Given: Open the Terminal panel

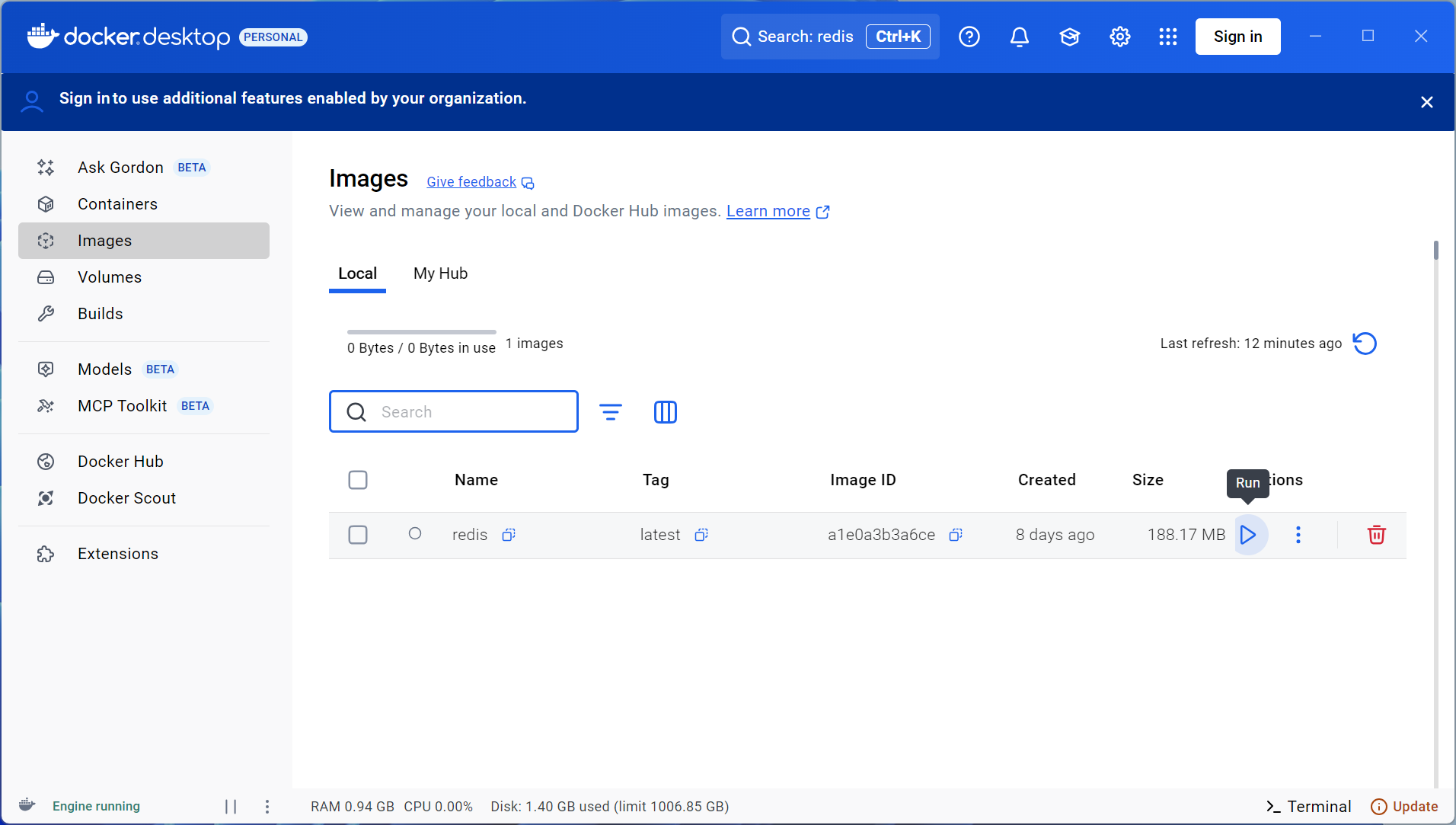Looking at the screenshot, I should tap(1309, 807).
